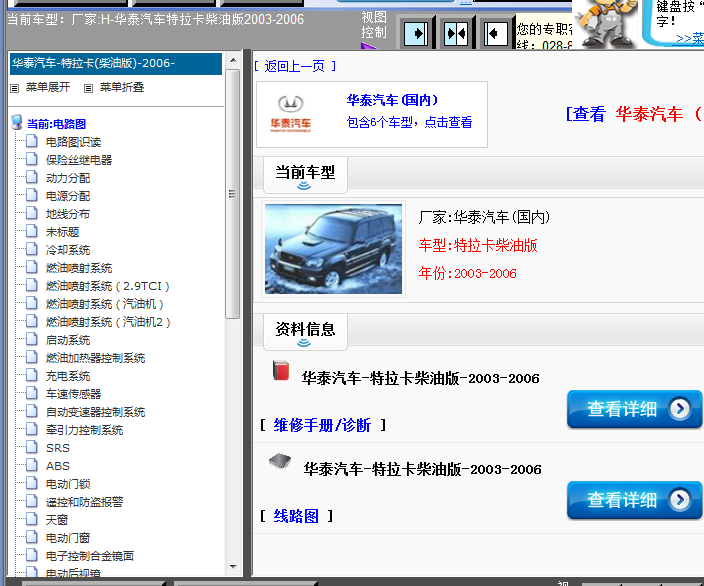
Task: Open the 线路图 link
Action: click(296, 516)
